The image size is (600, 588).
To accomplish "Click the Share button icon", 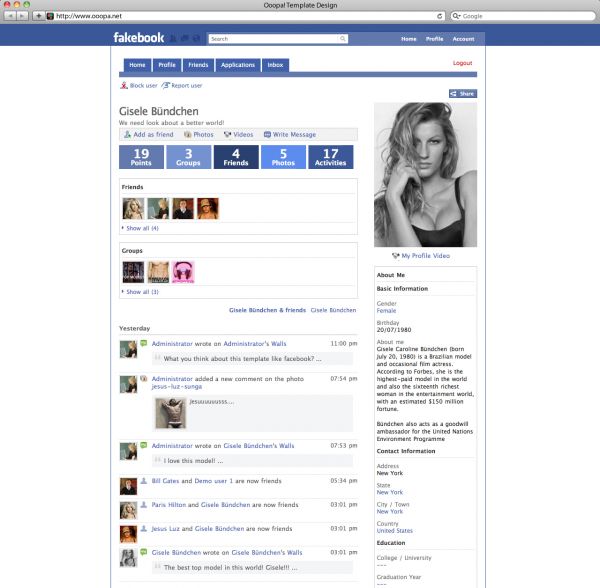I will click(x=453, y=94).
